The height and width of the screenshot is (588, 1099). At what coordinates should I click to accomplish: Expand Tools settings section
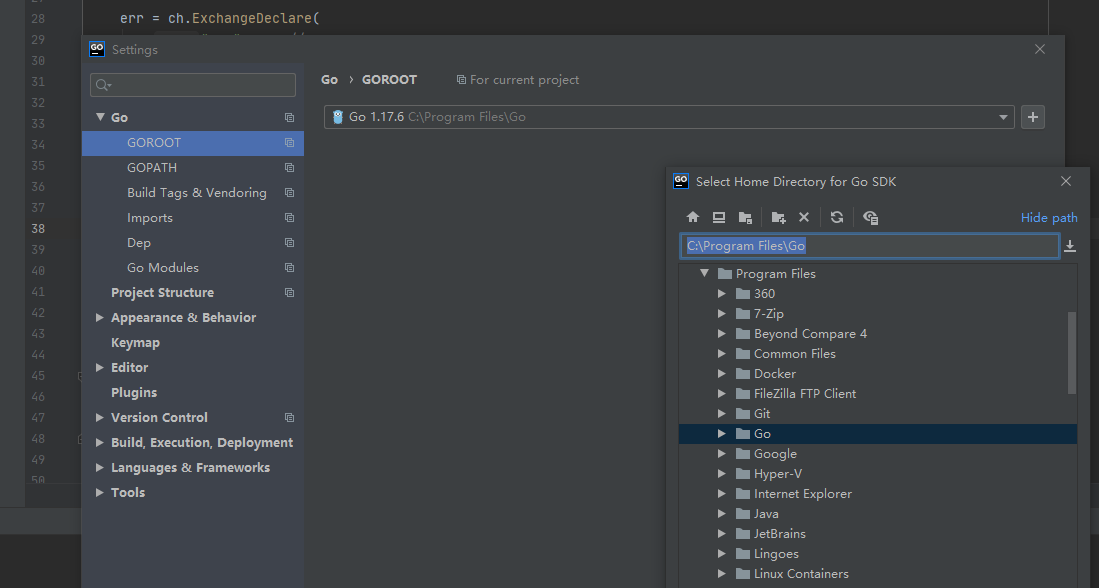click(100, 492)
